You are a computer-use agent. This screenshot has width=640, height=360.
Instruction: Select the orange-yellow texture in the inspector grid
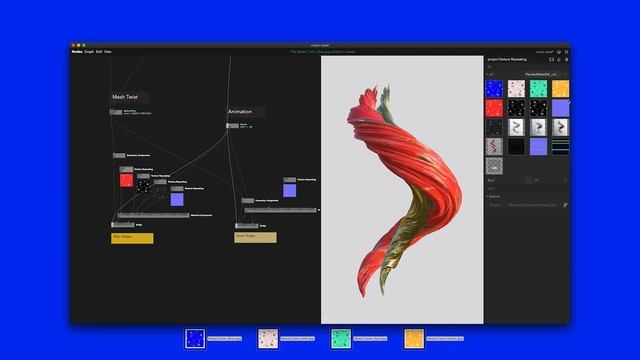pyautogui.click(x=560, y=89)
